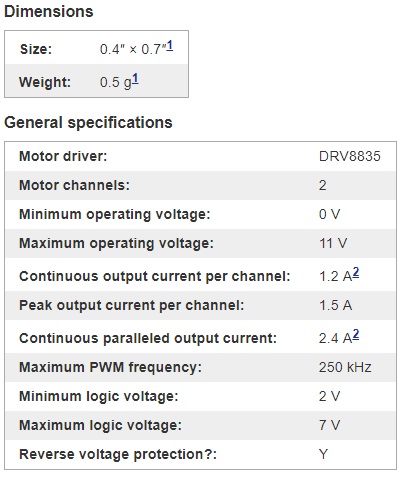Select the DRV8835 motor driver value
The image size is (403, 479).
350,156
